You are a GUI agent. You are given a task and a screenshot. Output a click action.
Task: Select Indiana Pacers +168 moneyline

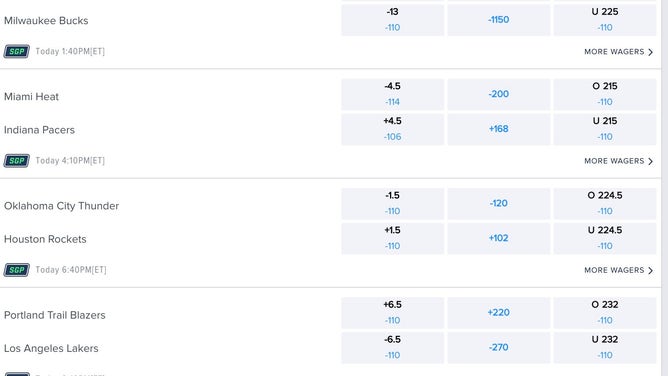[498, 129]
